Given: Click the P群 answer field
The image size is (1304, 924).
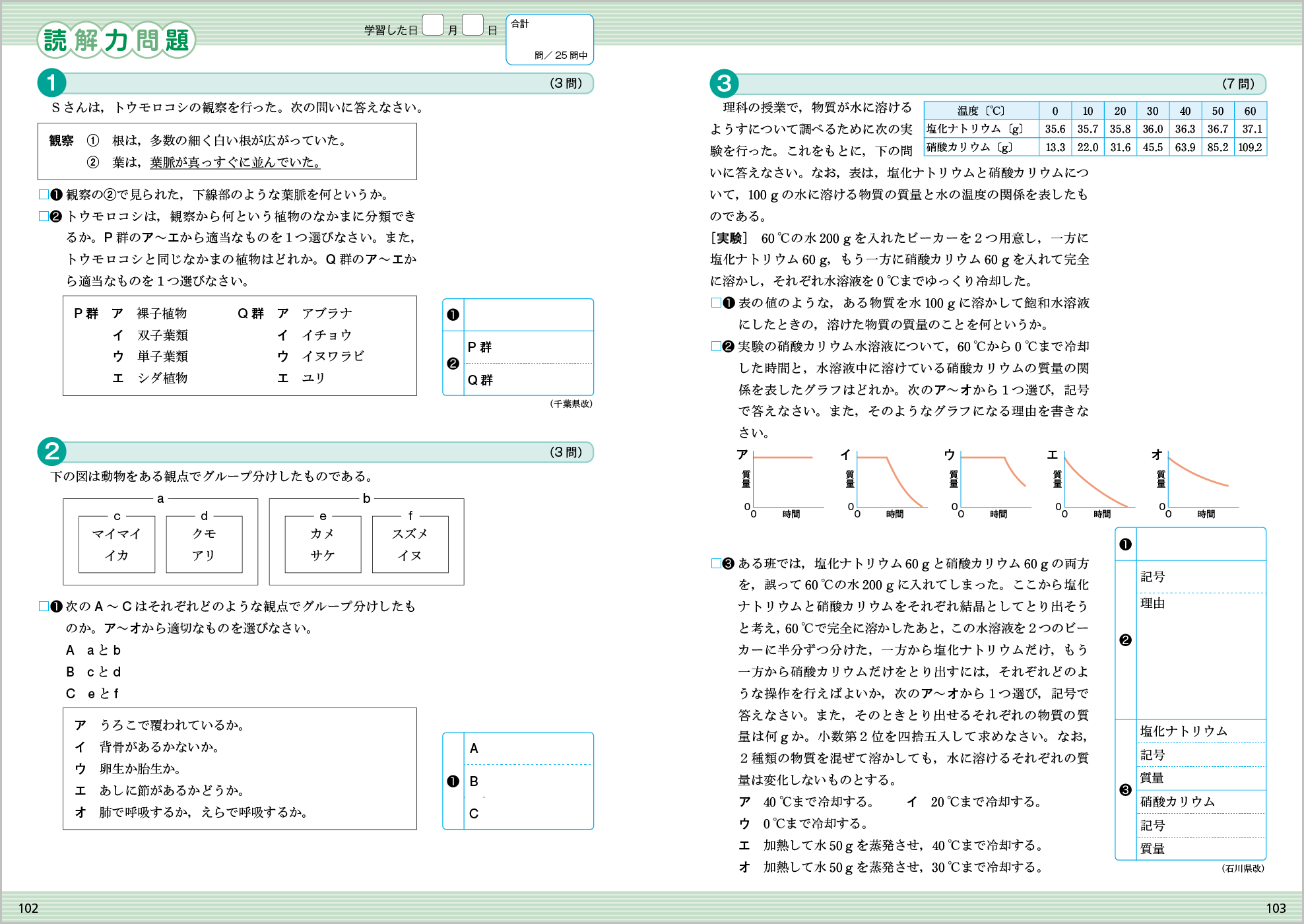Looking at the screenshot, I should tap(529, 347).
